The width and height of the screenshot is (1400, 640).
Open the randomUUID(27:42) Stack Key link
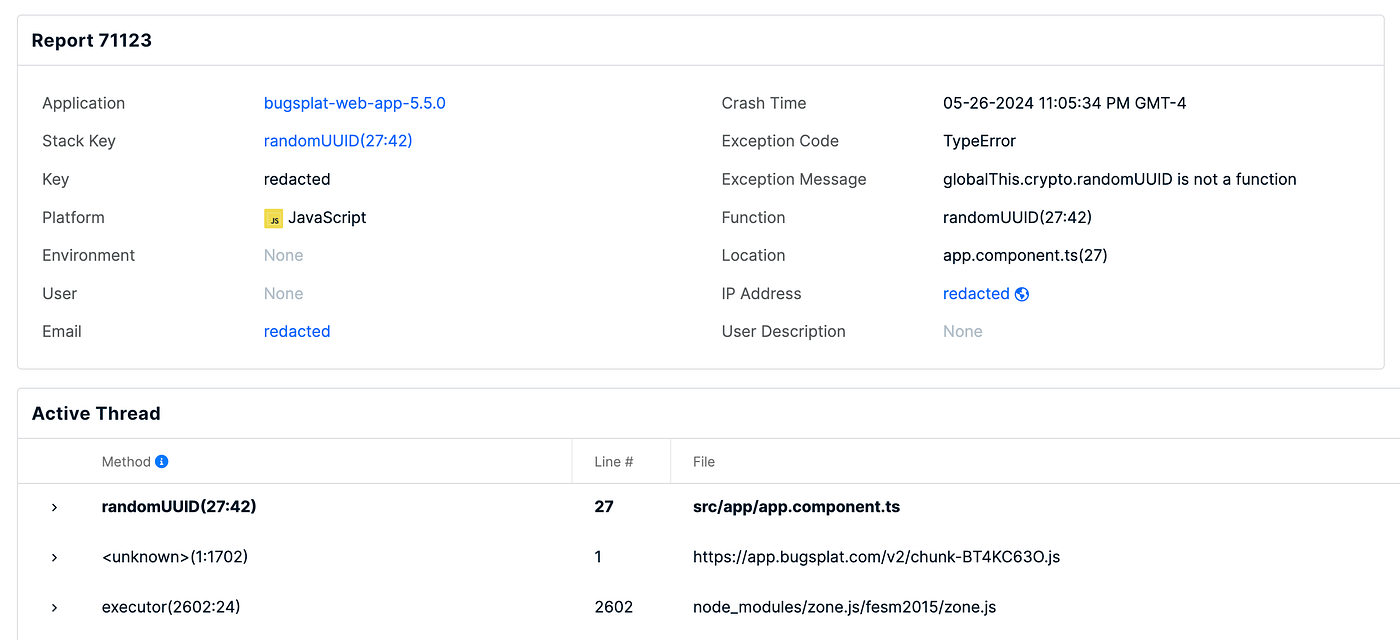338,141
